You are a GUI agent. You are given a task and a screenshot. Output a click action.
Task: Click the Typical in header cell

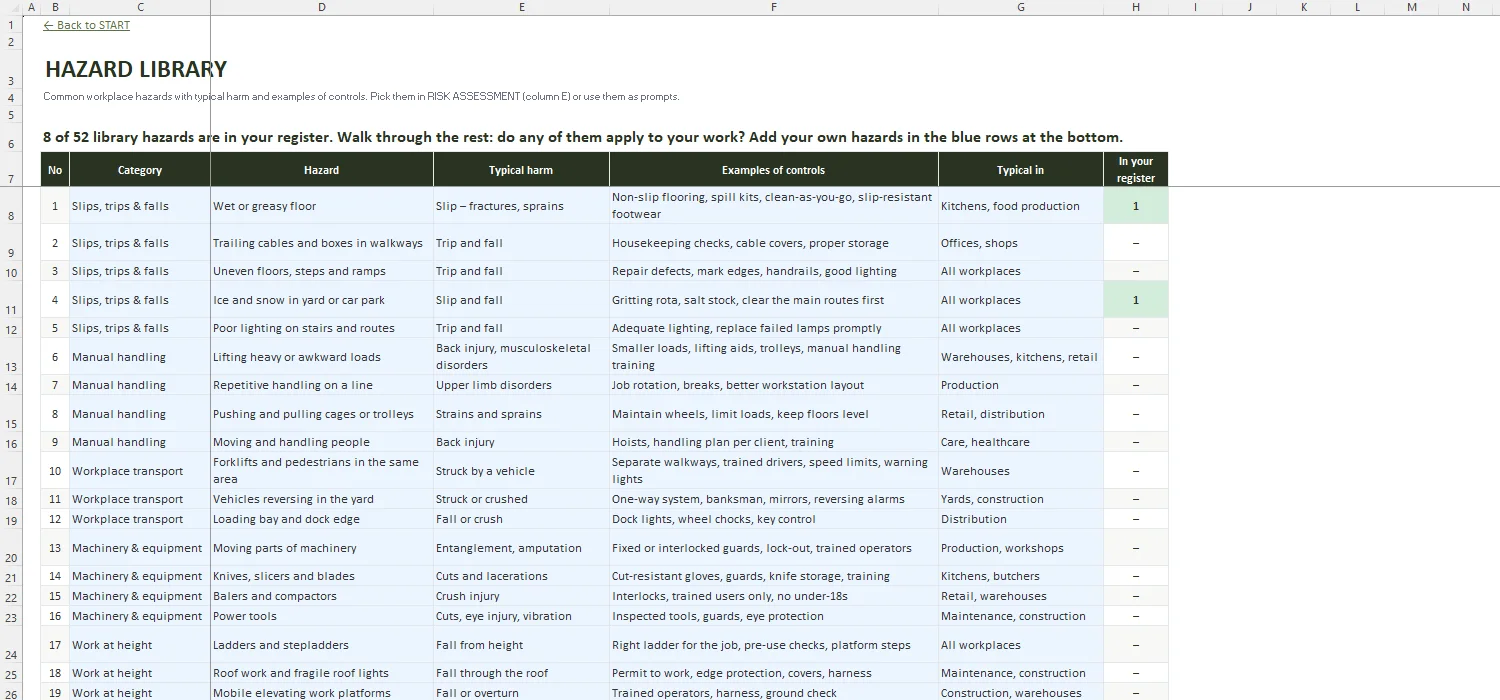pos(1021,170)
